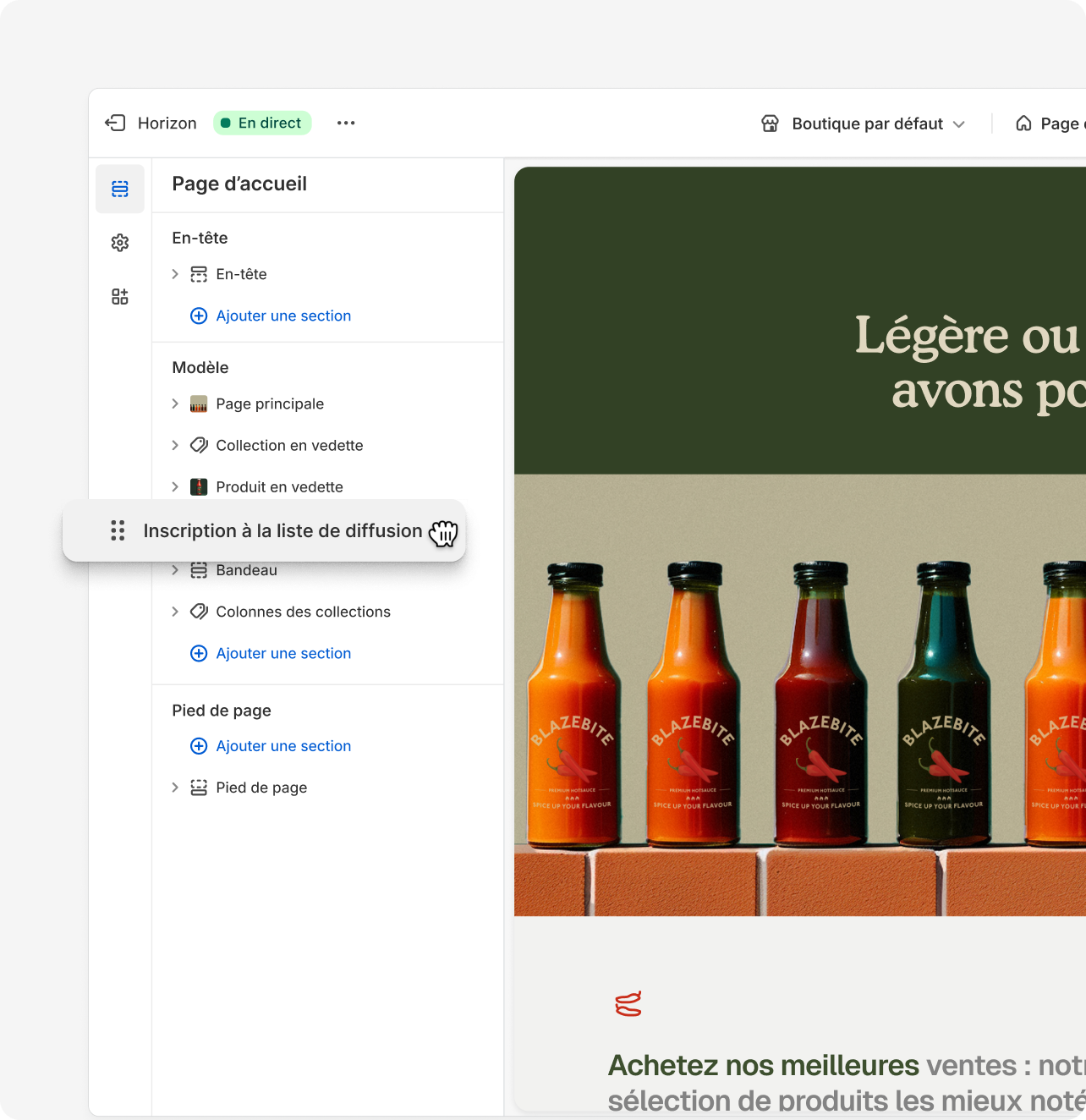Expand the En-tête section row

(x=175, y=274)
